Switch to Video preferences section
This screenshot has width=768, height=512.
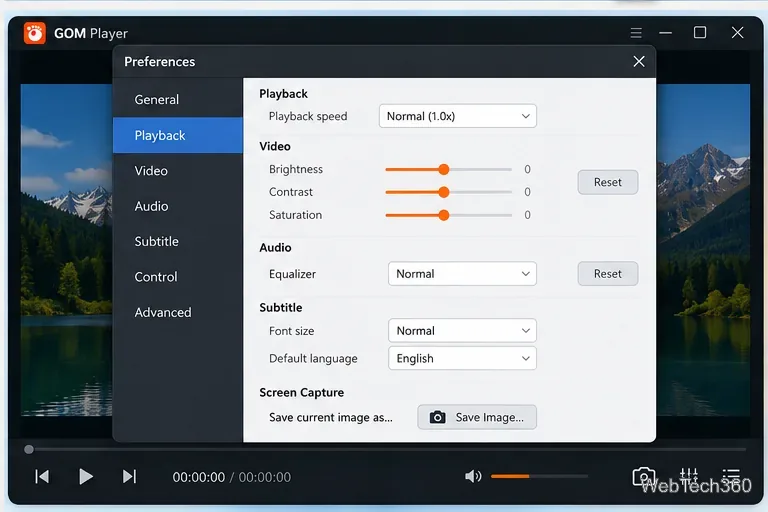point(178,171)
